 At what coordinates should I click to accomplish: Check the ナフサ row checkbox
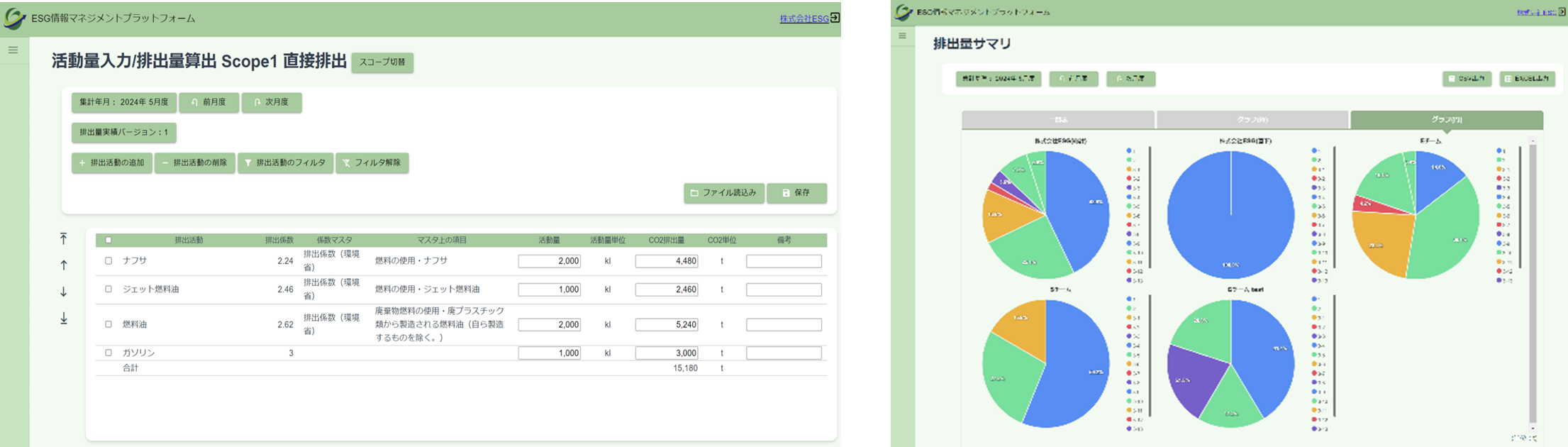pos(109,260)
